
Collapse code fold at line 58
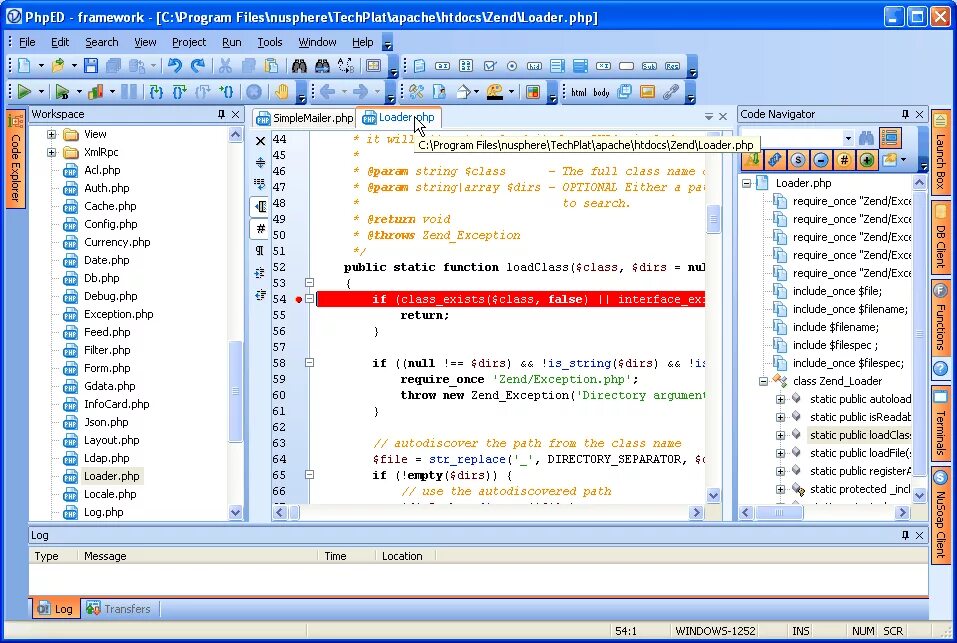coord(309,363)
